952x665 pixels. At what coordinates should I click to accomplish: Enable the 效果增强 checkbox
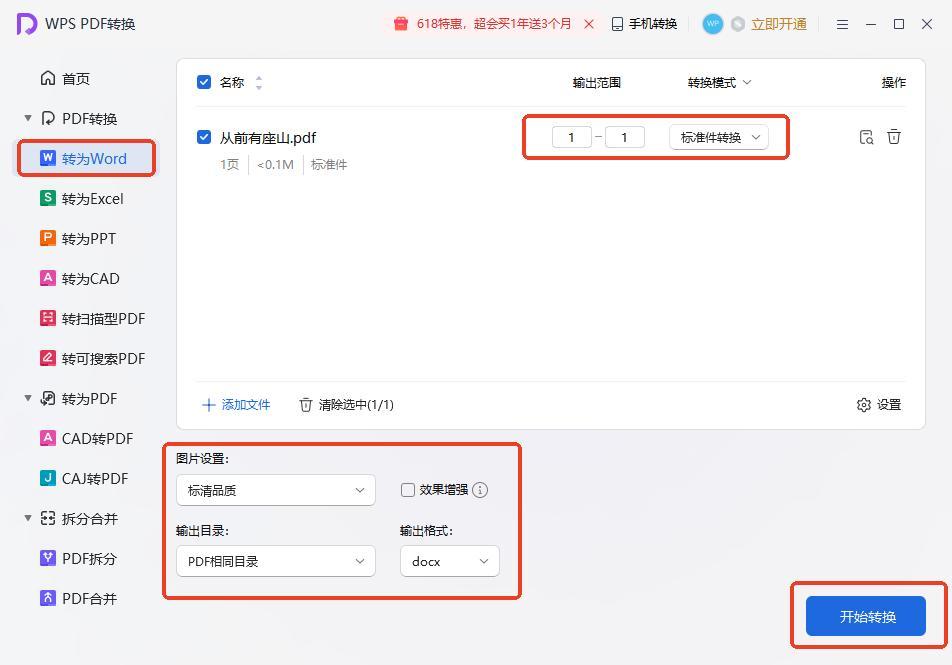tap(408, 490)
